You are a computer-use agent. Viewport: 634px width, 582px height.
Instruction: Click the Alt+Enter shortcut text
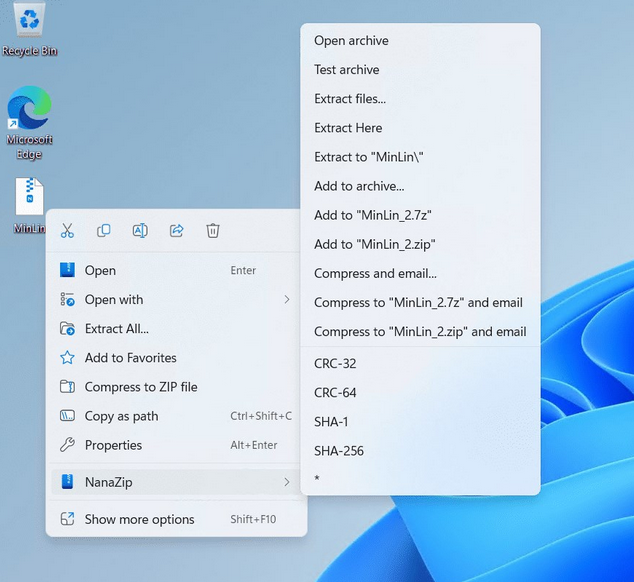[x=254, y=445]
